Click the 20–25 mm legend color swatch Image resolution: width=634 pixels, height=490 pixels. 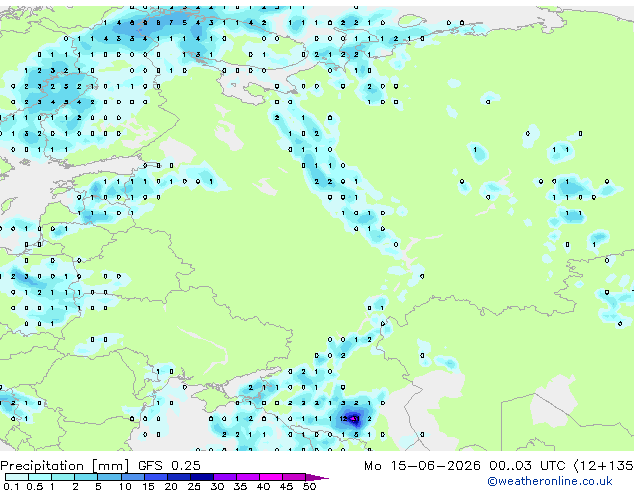178,477
